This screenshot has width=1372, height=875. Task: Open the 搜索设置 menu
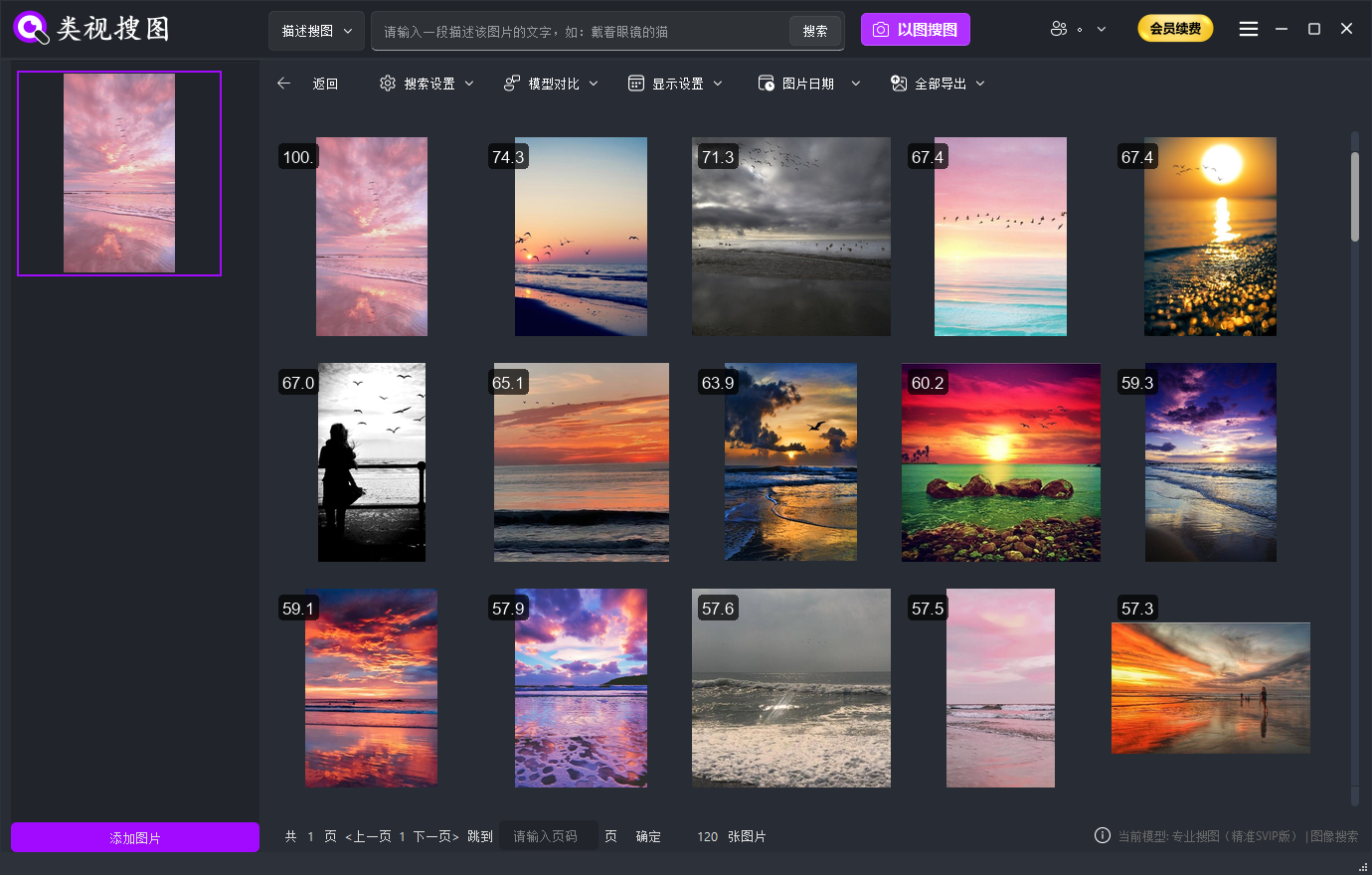click(x=429, y=84)
